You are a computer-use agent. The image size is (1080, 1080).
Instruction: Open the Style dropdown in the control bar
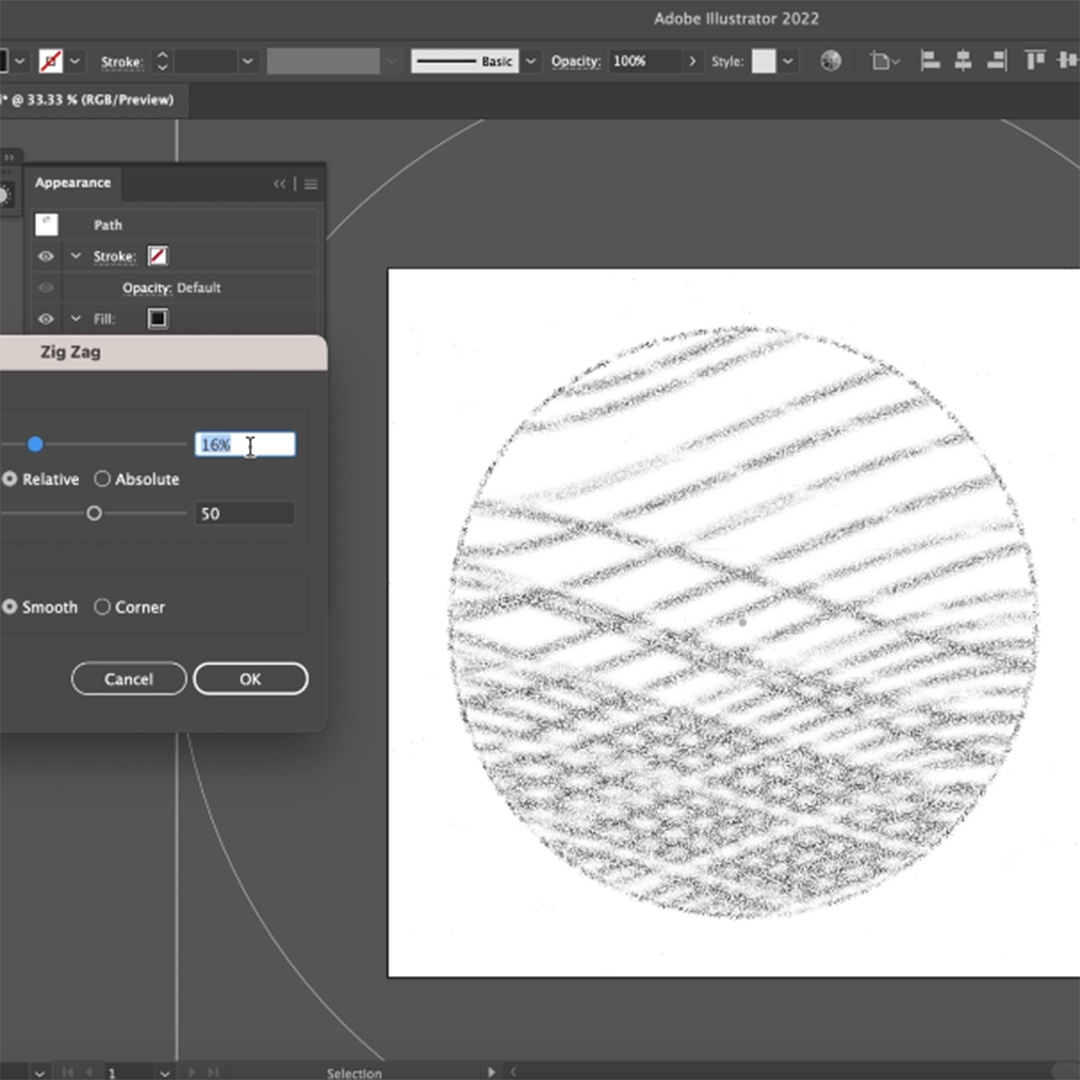[x=788, y=61]
